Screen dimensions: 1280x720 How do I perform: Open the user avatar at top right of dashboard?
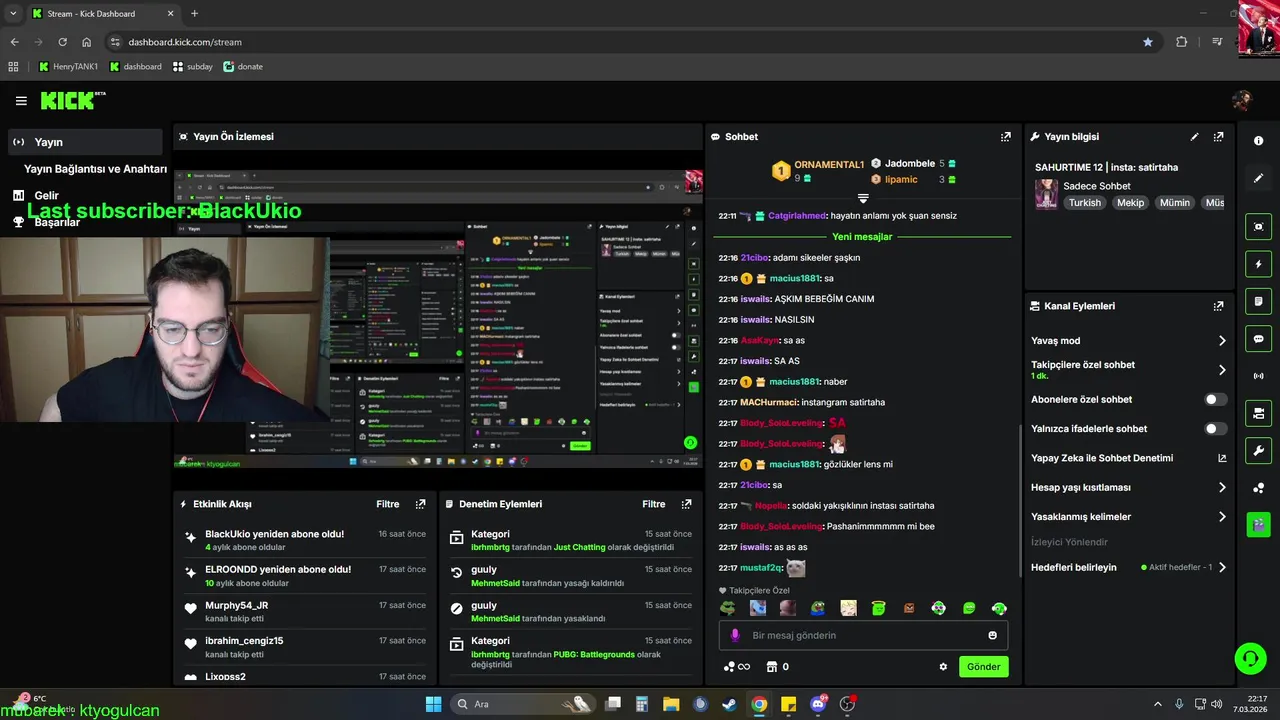click(1242, 100)
